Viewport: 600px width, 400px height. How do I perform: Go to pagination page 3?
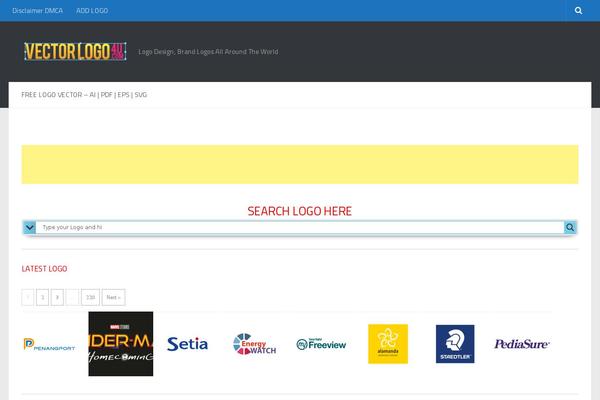point(57,297)
